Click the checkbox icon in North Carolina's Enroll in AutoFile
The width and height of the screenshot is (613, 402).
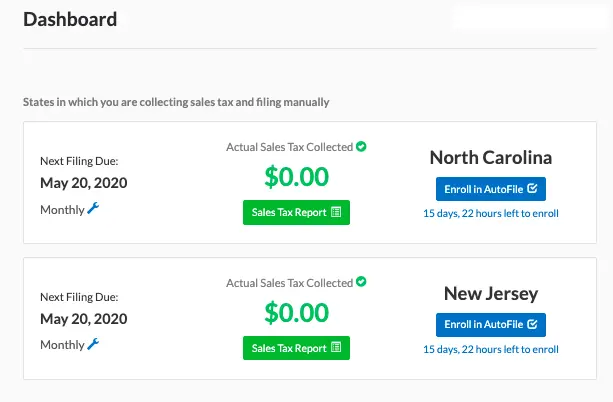[x=532, y=188]
